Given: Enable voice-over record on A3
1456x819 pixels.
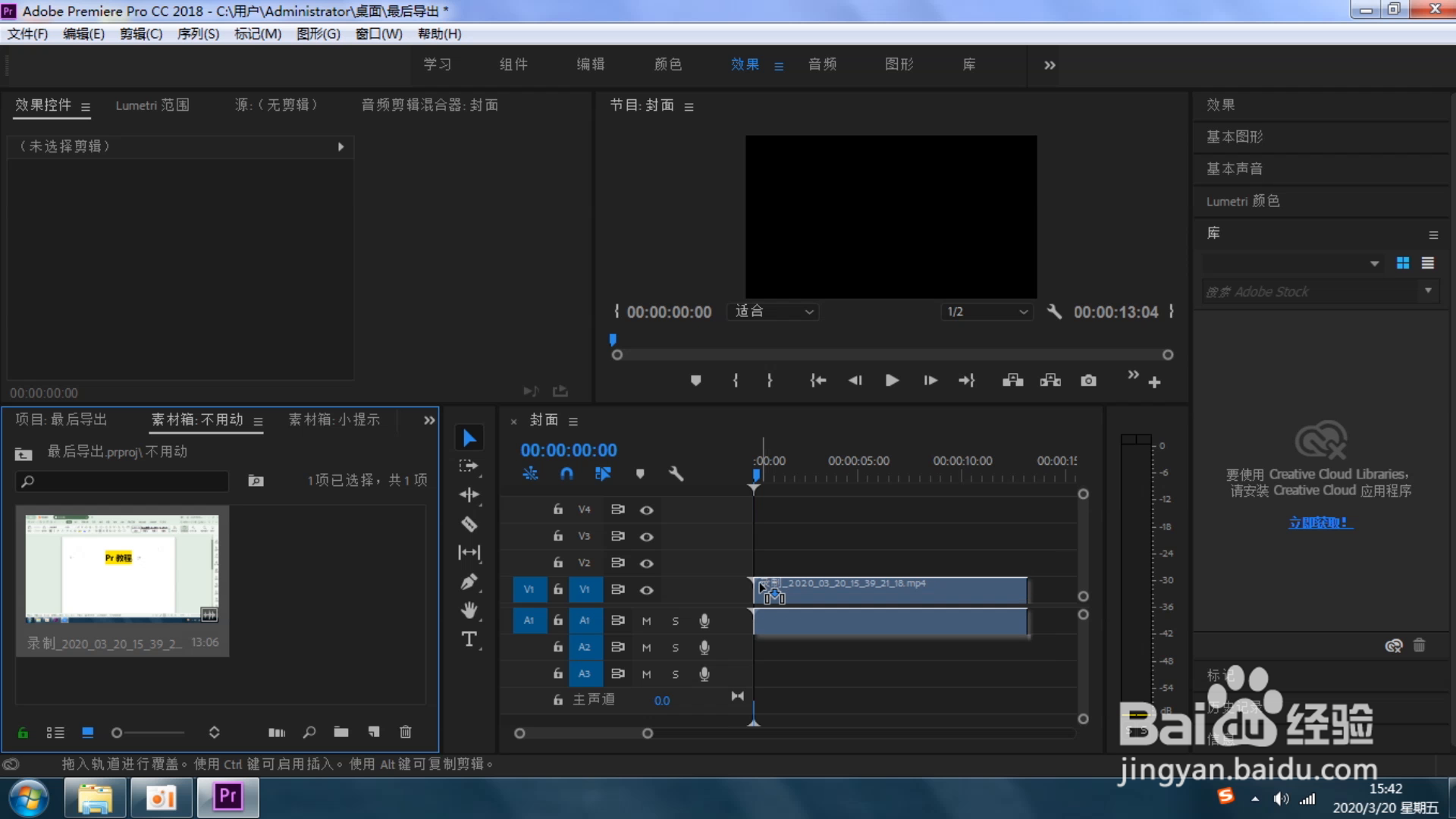Looking at the screenshot, I should click(x=704, y=674).
